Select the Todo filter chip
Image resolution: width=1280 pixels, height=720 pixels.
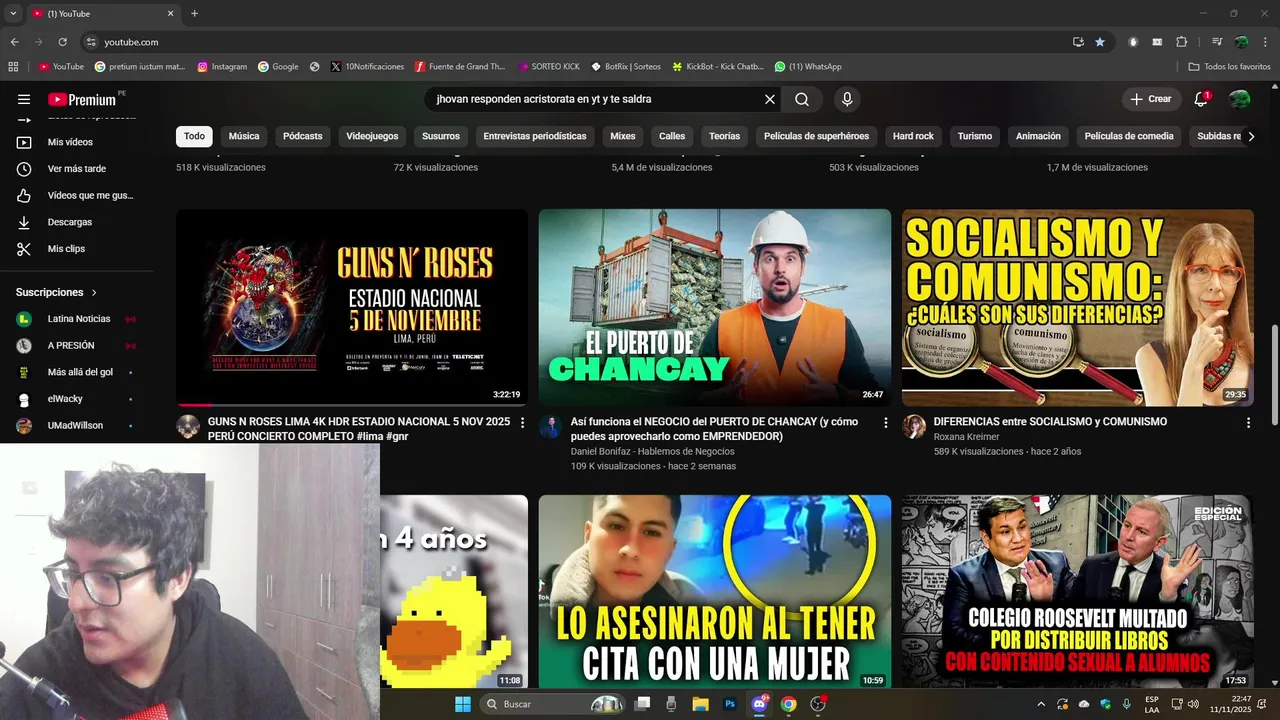[x=194, y=136]
